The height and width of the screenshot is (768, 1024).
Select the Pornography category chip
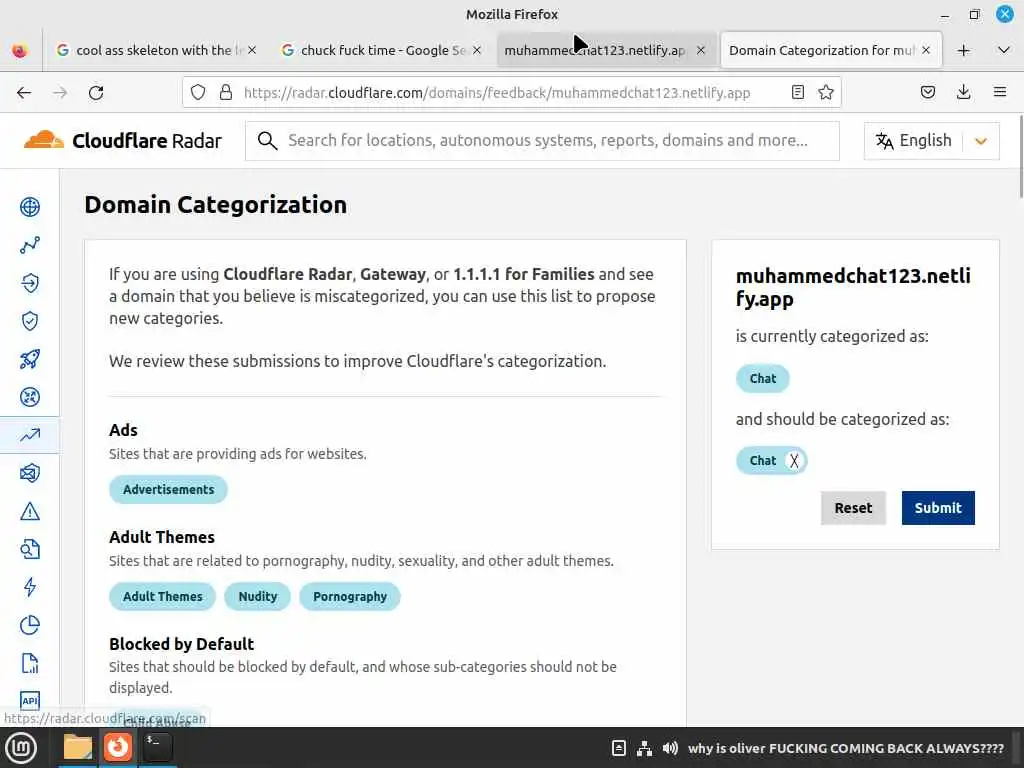pyautogui.click(x=349, y=597)
